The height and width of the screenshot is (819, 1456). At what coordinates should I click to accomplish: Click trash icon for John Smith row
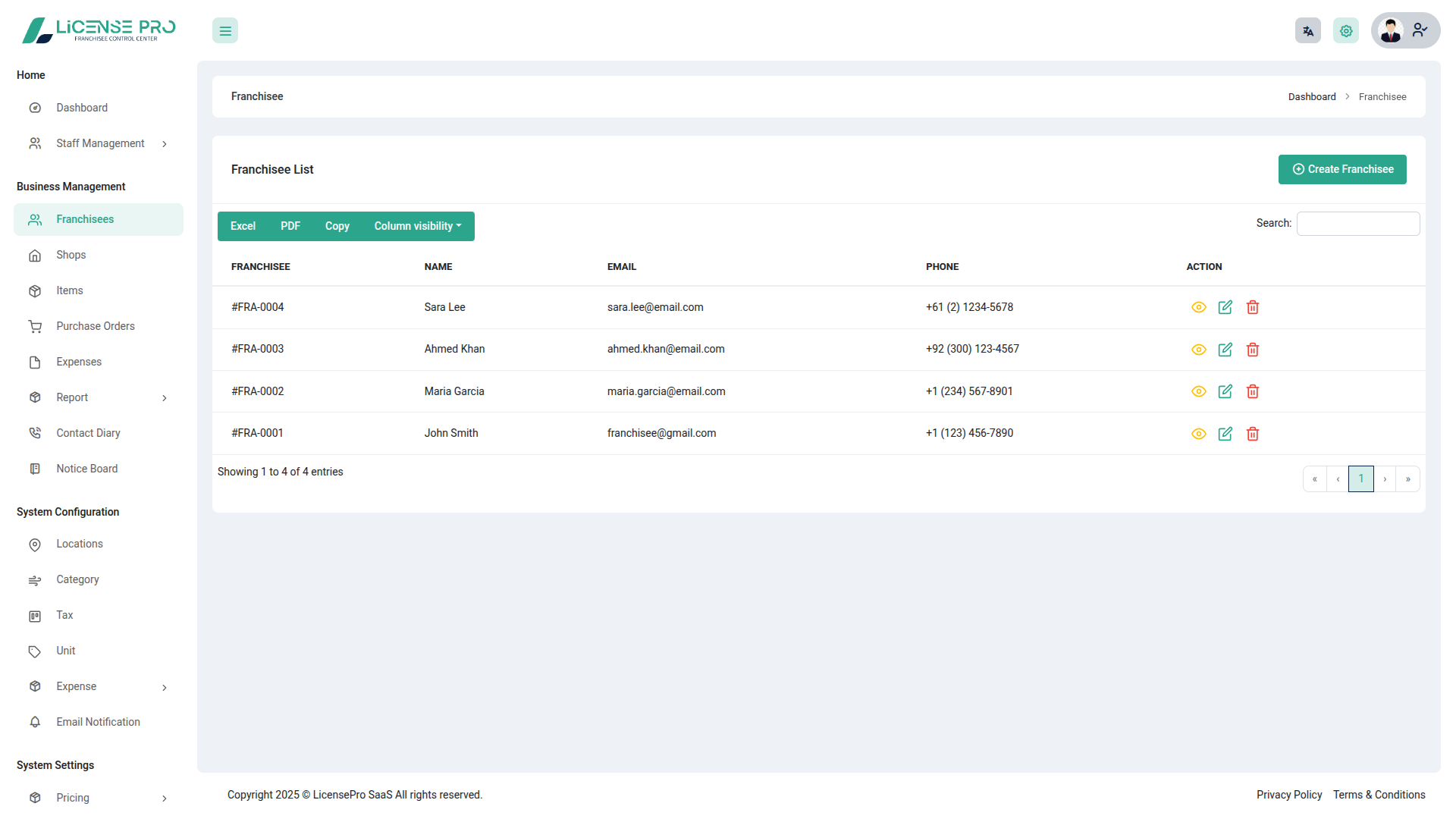(x=1253, y=434)
